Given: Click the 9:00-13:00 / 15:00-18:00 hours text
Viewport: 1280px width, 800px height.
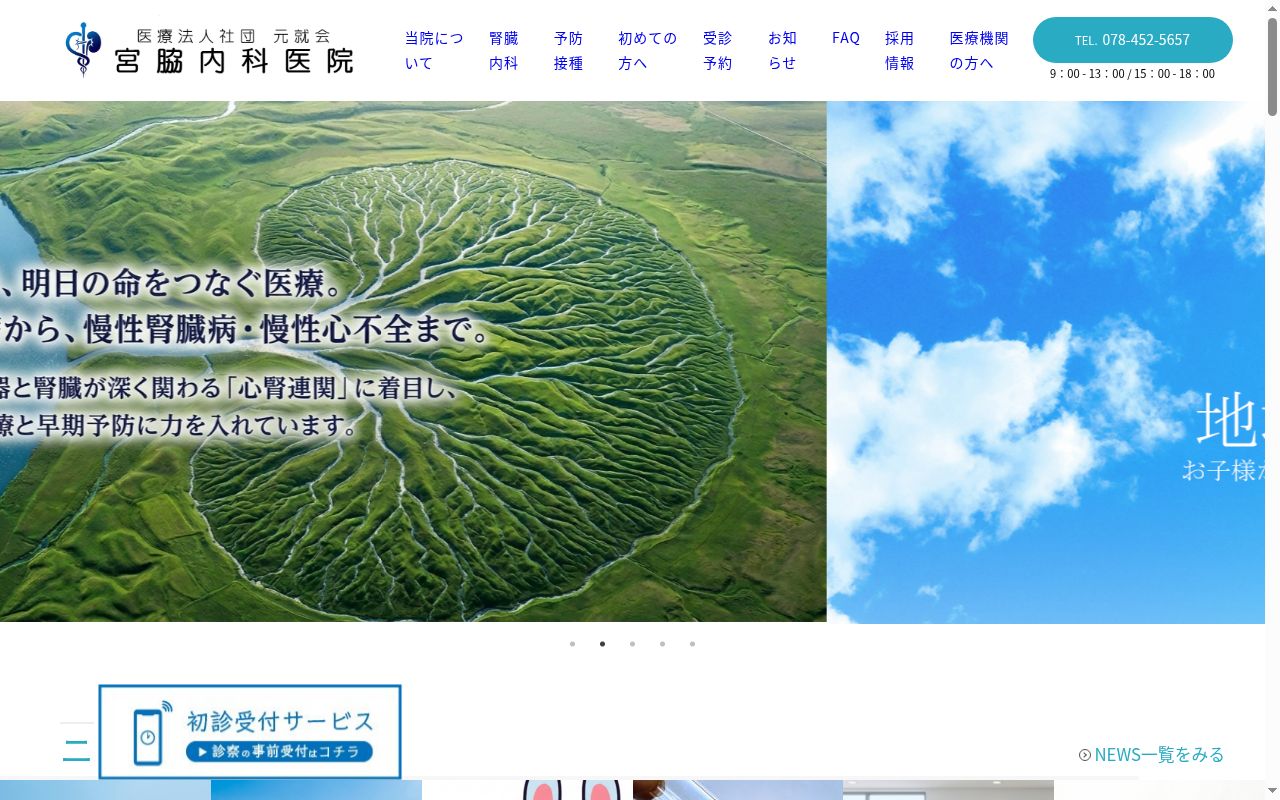Looking at the screenshot, I should [1132, 74].
